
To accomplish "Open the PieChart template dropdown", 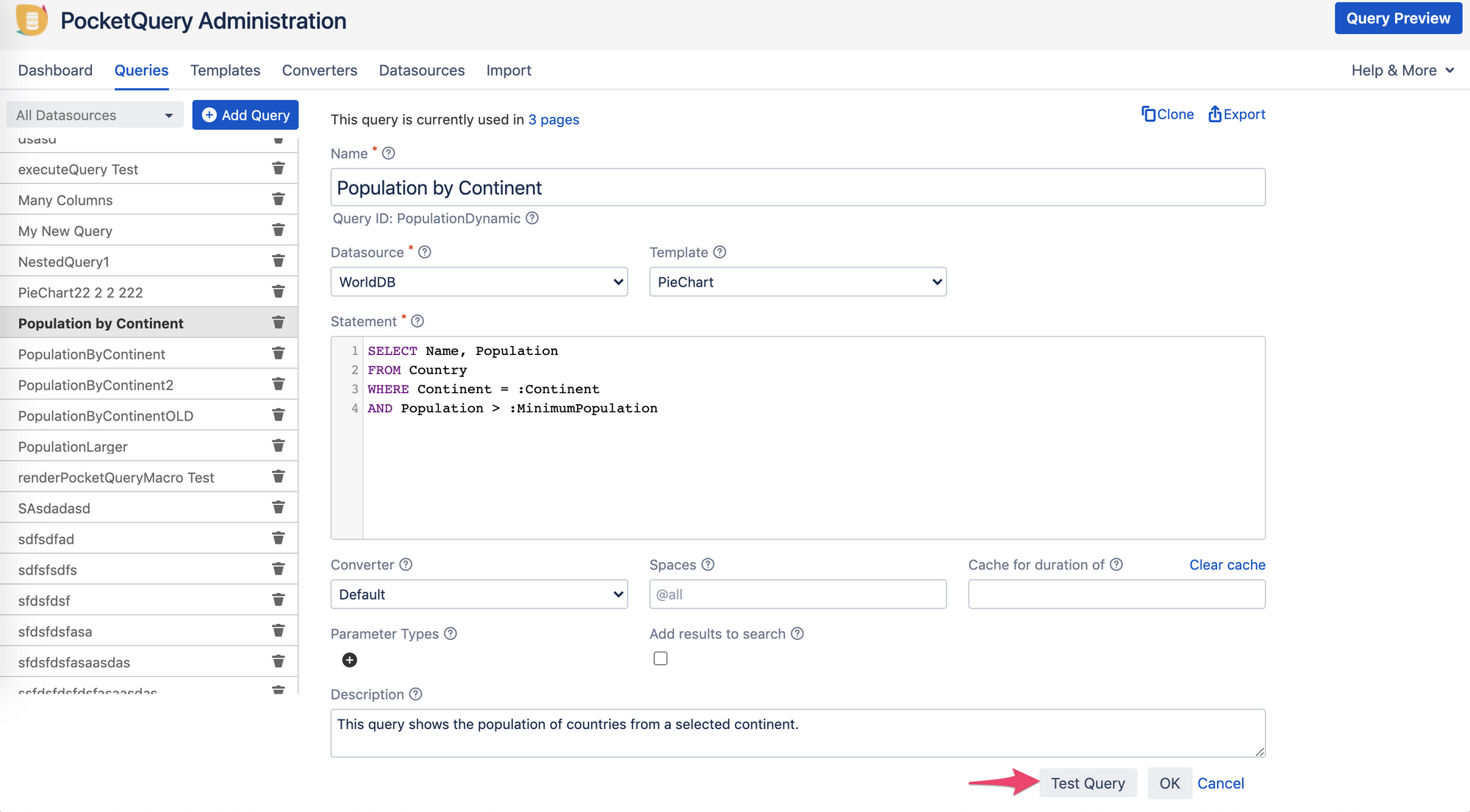I will [798, 282].
